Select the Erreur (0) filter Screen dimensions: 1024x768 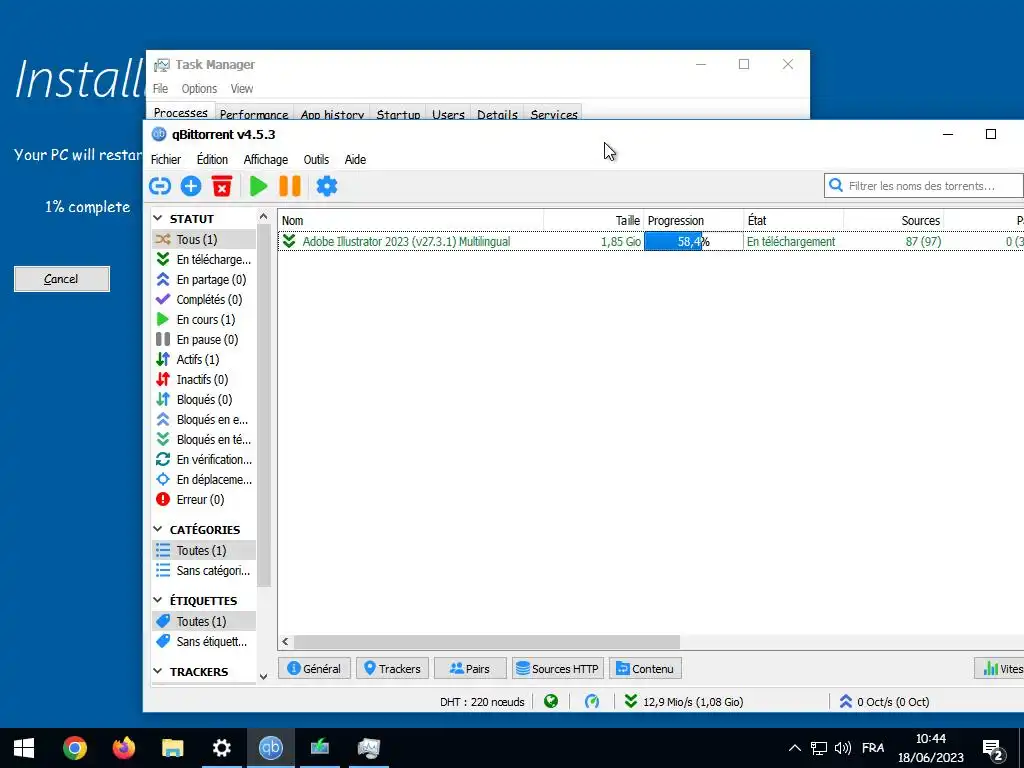click(204, 500)
